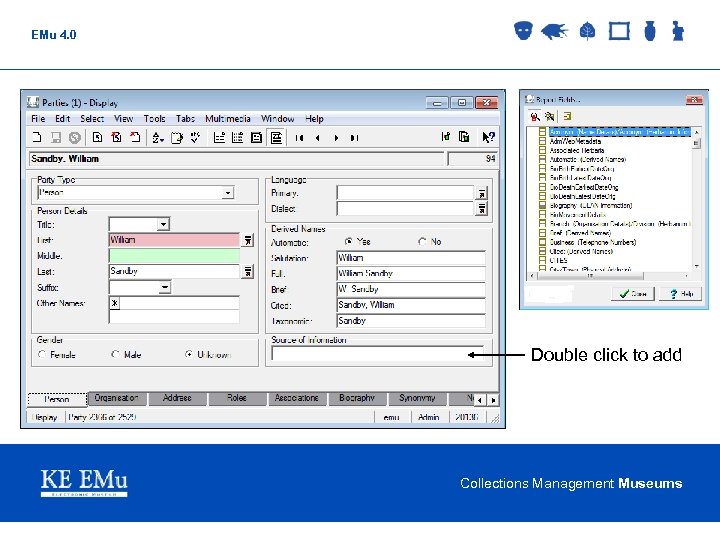The width and height of the screenshot is (720, 540).
Task: Switch to the Associations tab
Action: pos(296,398)
